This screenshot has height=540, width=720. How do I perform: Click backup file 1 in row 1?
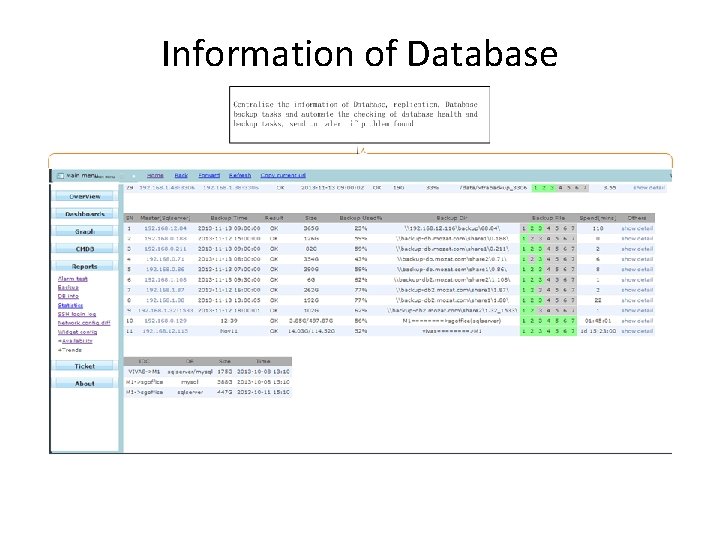[524, 228]
